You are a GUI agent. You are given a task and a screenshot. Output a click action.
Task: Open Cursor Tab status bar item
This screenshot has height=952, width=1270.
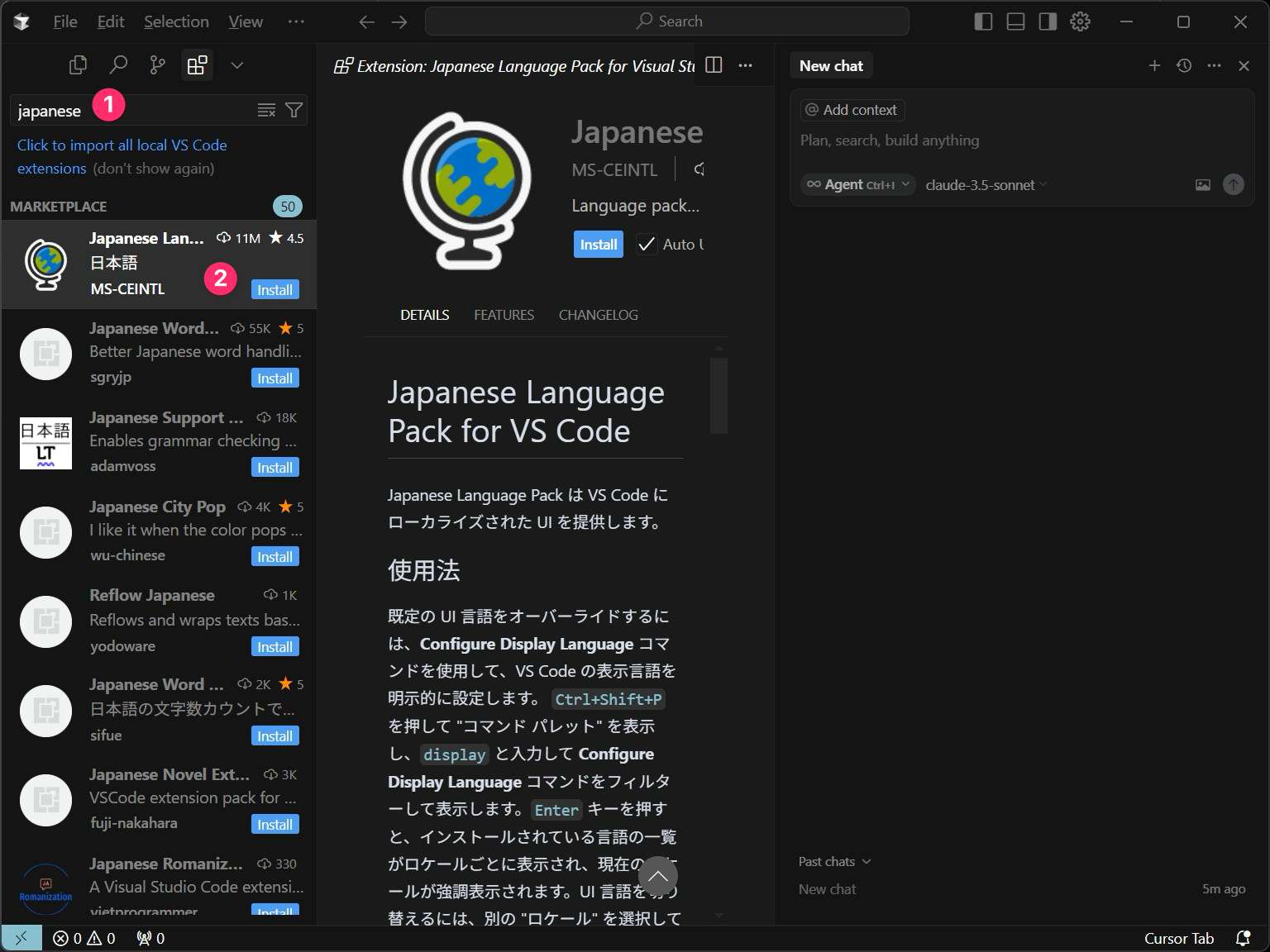point(1179,938)
